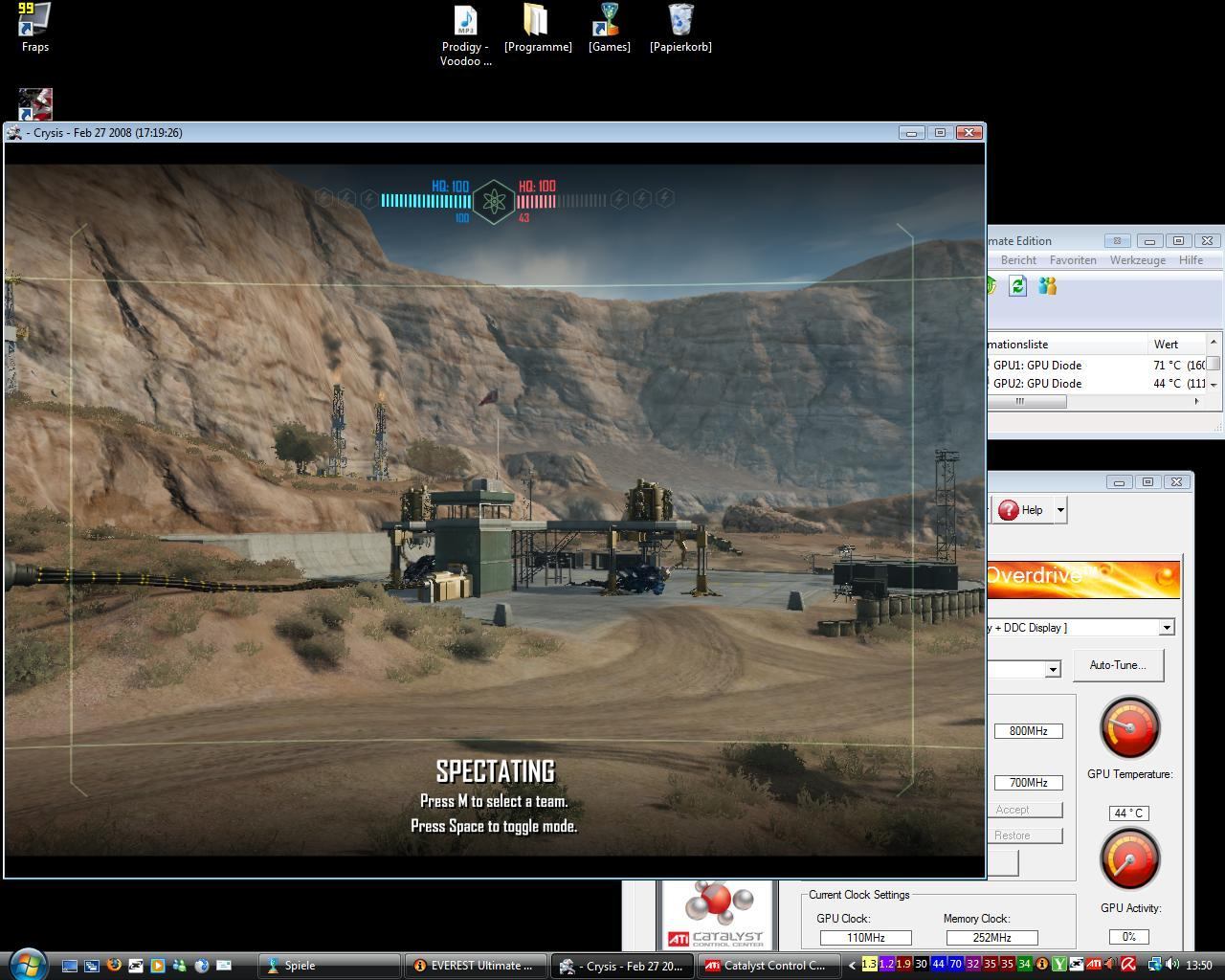Click the green 34 sensor tray icon
The height and width of the screenshot is (980, 1225).
[1024, 965]
